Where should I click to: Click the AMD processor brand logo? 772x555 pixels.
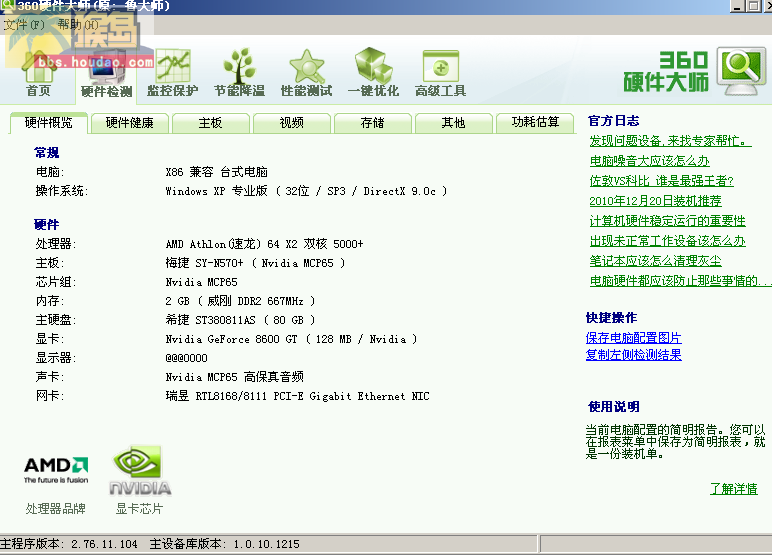pos(56,470)
